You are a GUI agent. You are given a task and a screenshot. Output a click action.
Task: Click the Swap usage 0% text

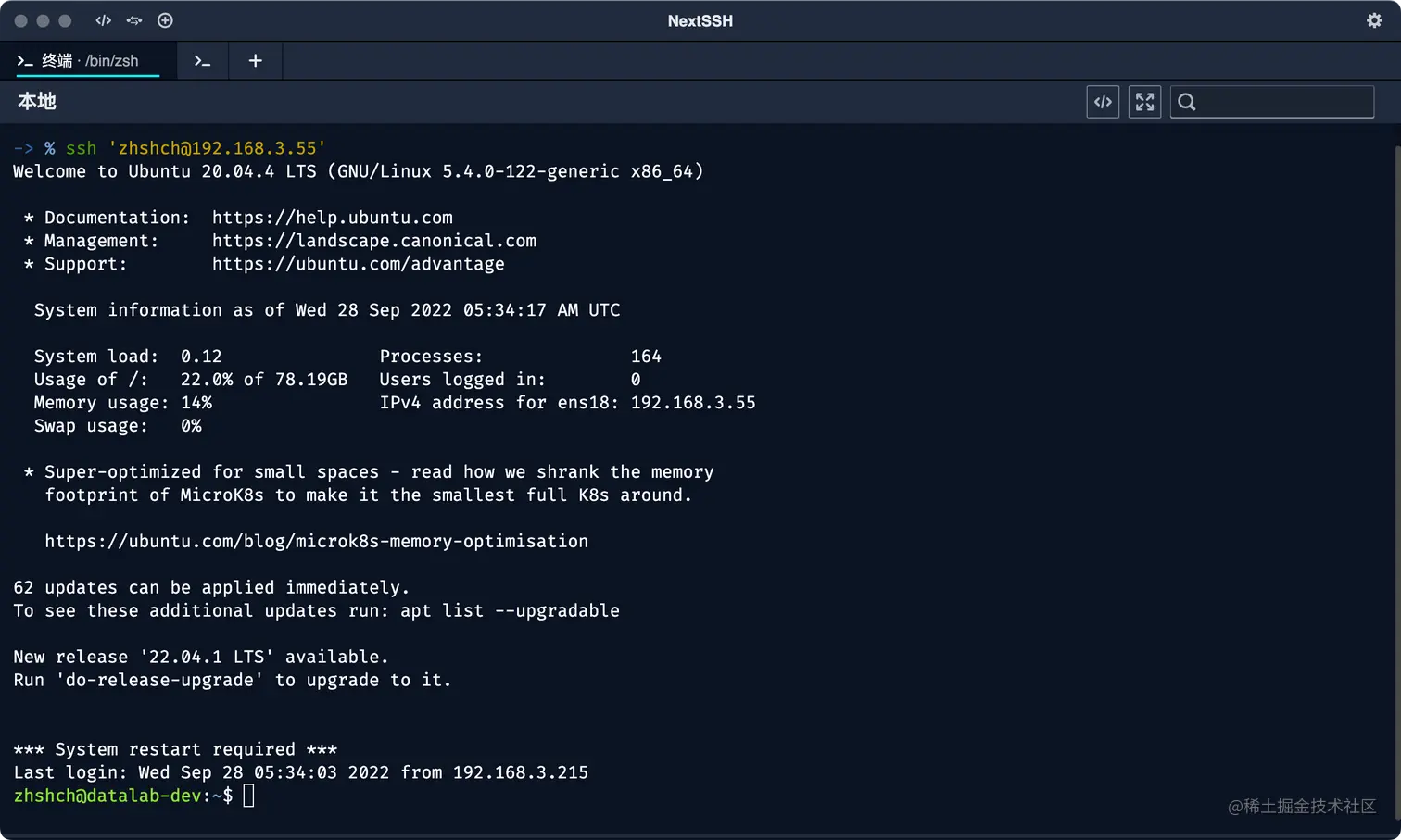(x=118, y=426)
